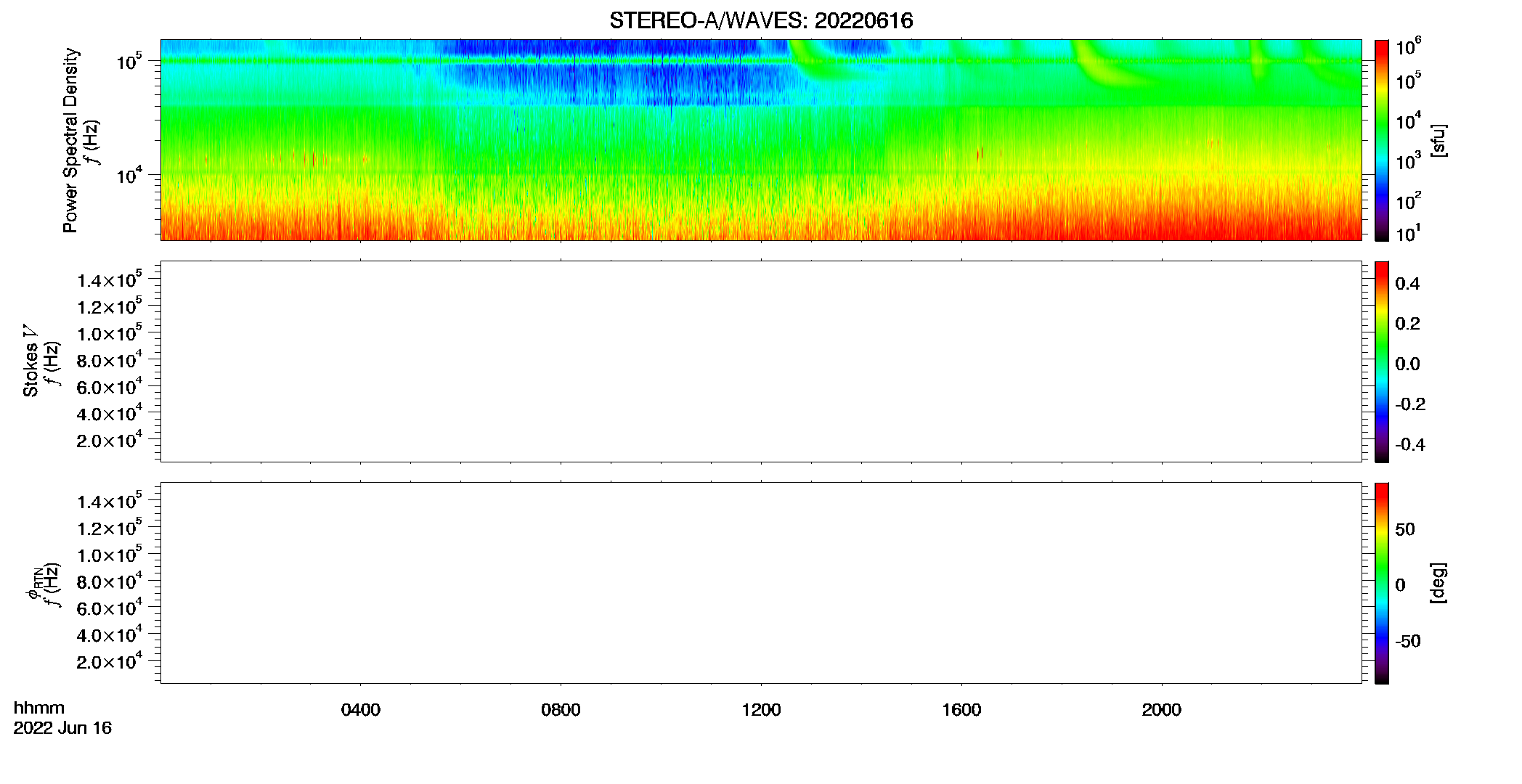Click the Stokes V axis label
This screenshot has height=784, width=1522.
(30, 361)
